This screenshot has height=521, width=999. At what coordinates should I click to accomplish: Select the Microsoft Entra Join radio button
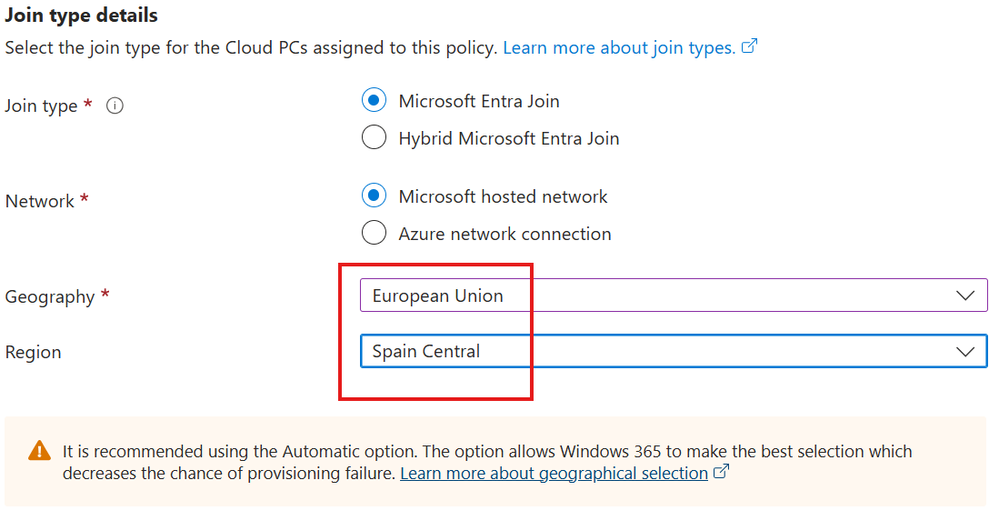(374, 101)
